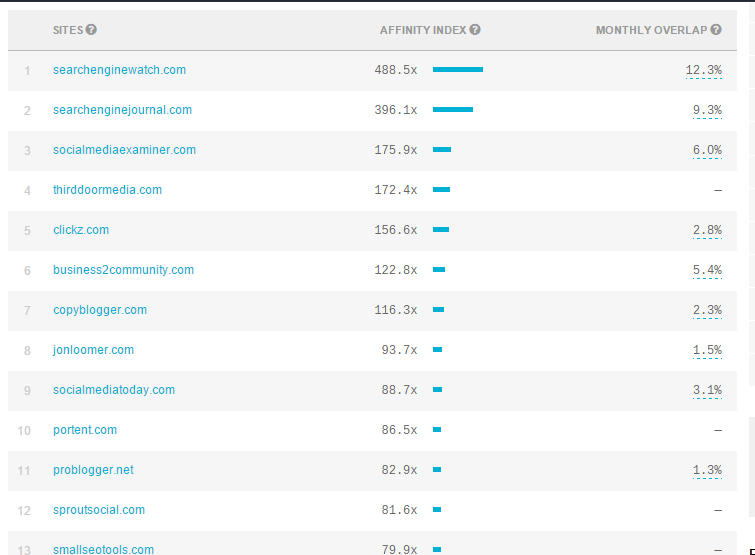Visit socialmediatoday.com link
The width and height of the screenshot is (755, 555).
(x=114, y=390)
